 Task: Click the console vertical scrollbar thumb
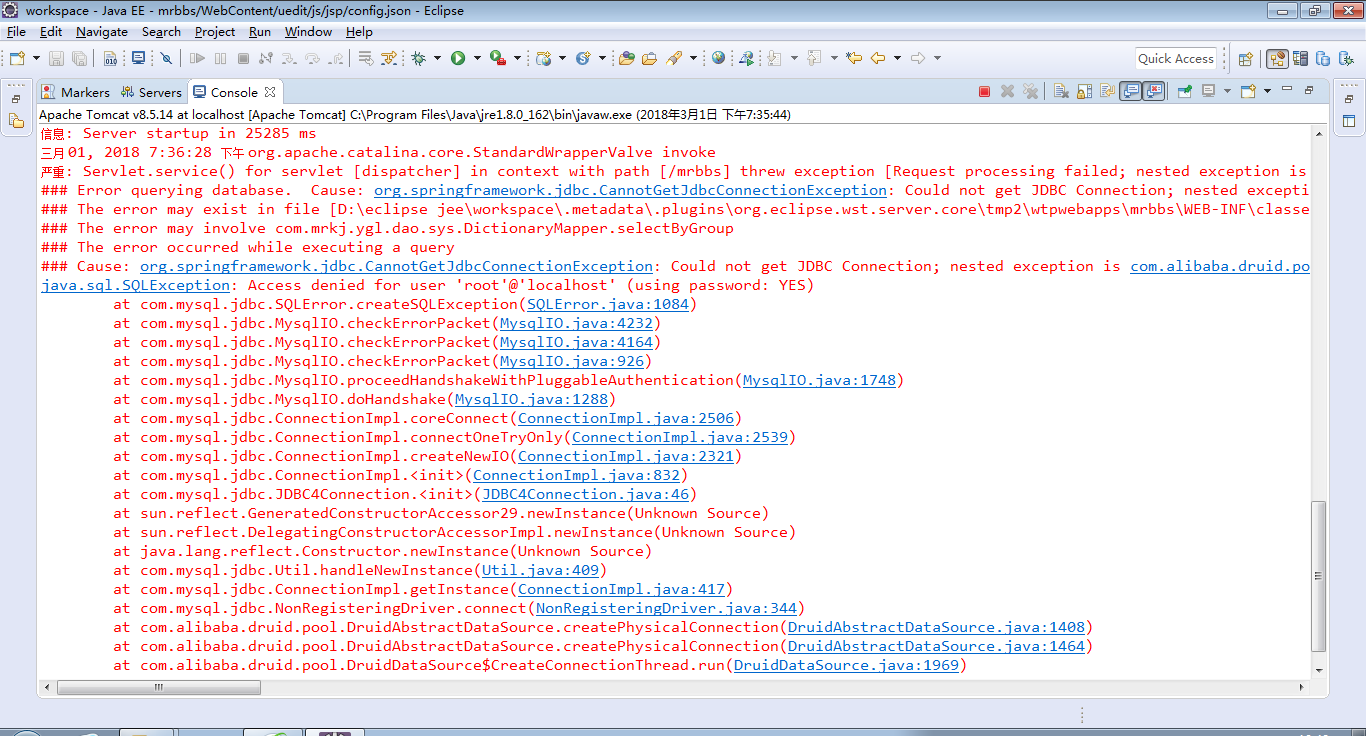(x=1319, y=577)
